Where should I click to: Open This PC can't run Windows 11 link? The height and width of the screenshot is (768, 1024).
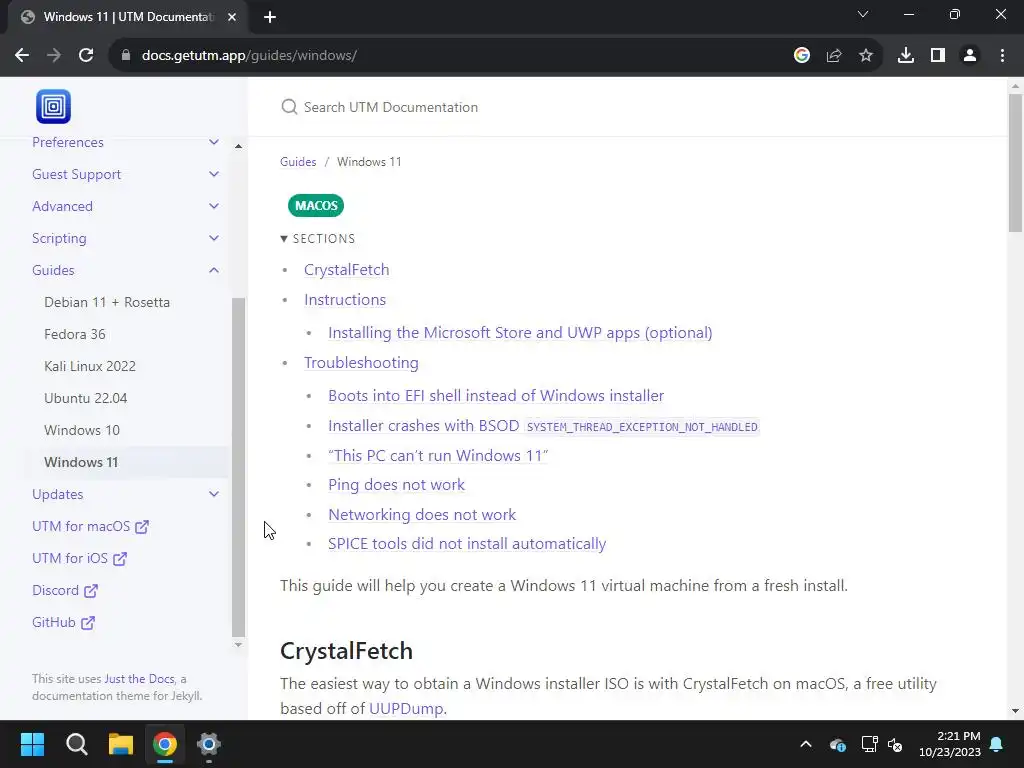tap(438, 456)
